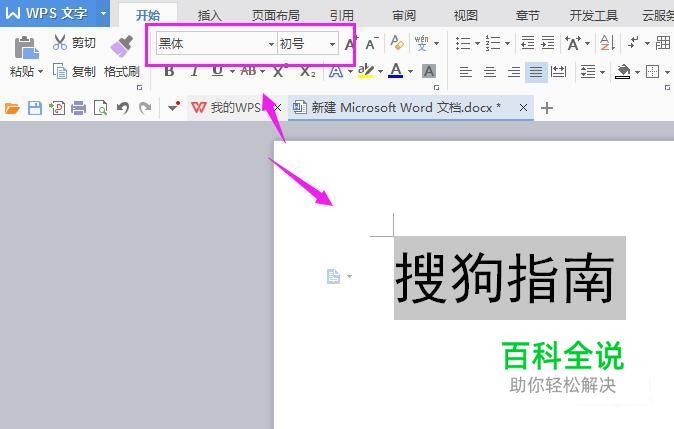Viewport: 674px width, 429px height.
Task: Apply text effects outline A
Action: click(x=336, y=71)
